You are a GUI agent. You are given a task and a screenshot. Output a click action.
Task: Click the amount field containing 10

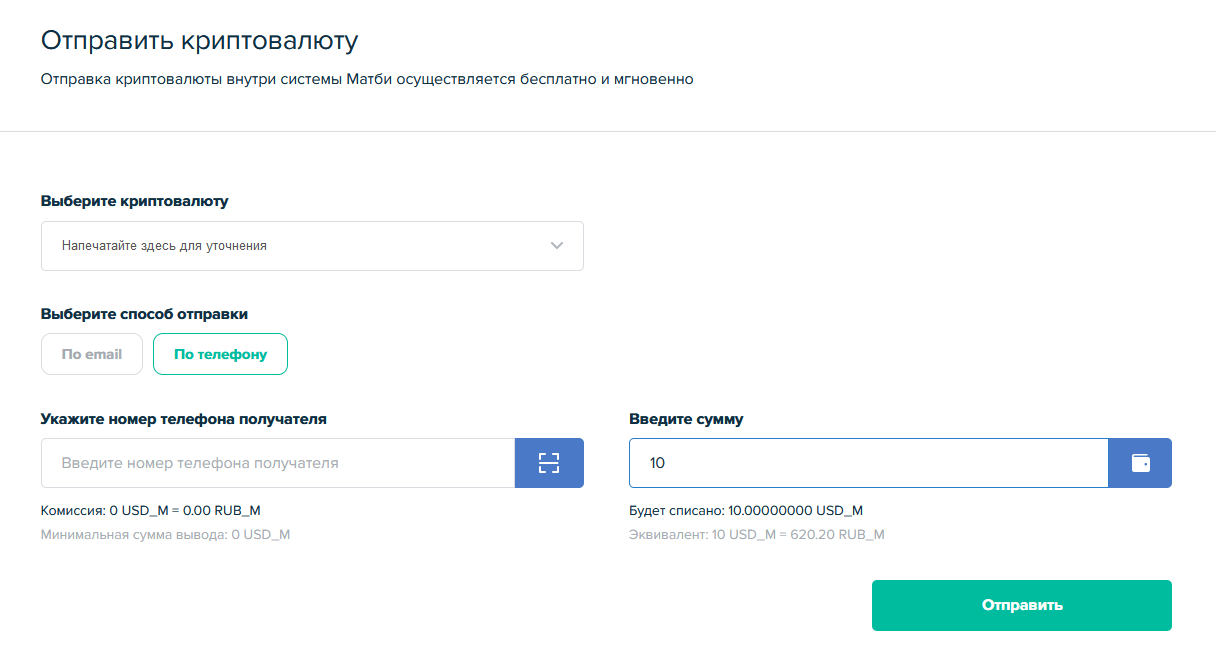pos(868,463)
